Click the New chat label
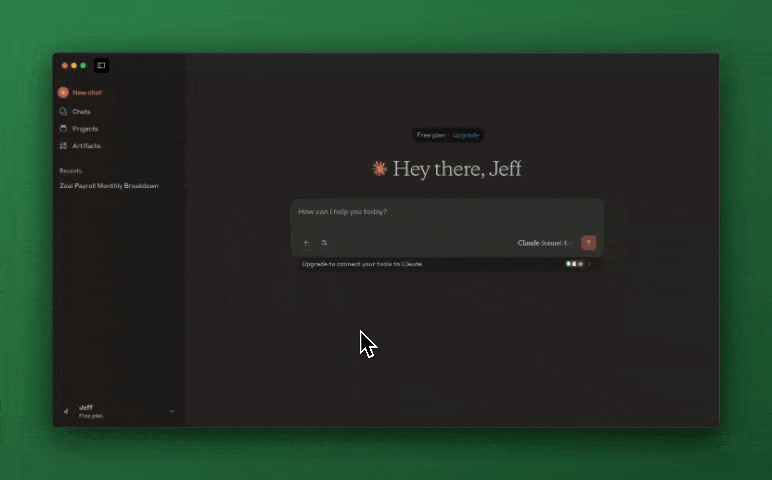 (x=87, y=93)
